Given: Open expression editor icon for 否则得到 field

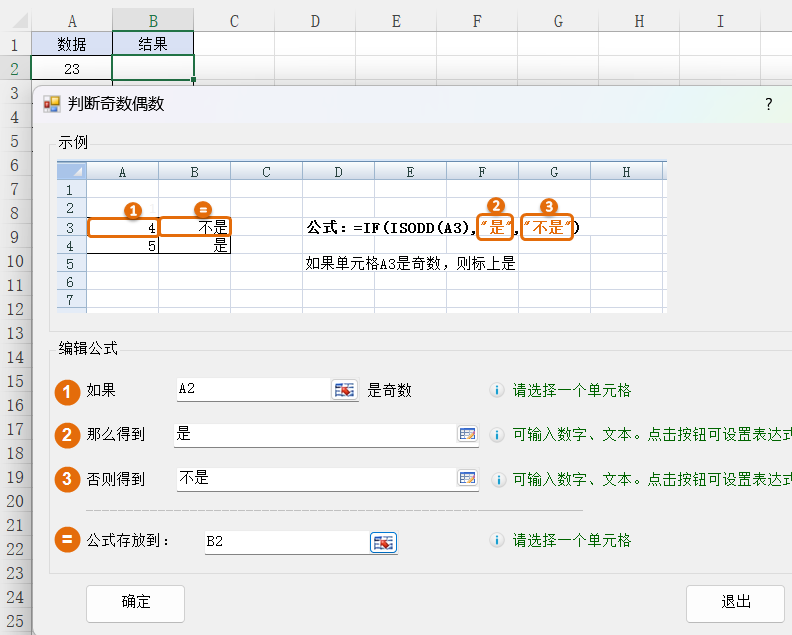Looking at the screenshot, I should click(x=467, y=479).
